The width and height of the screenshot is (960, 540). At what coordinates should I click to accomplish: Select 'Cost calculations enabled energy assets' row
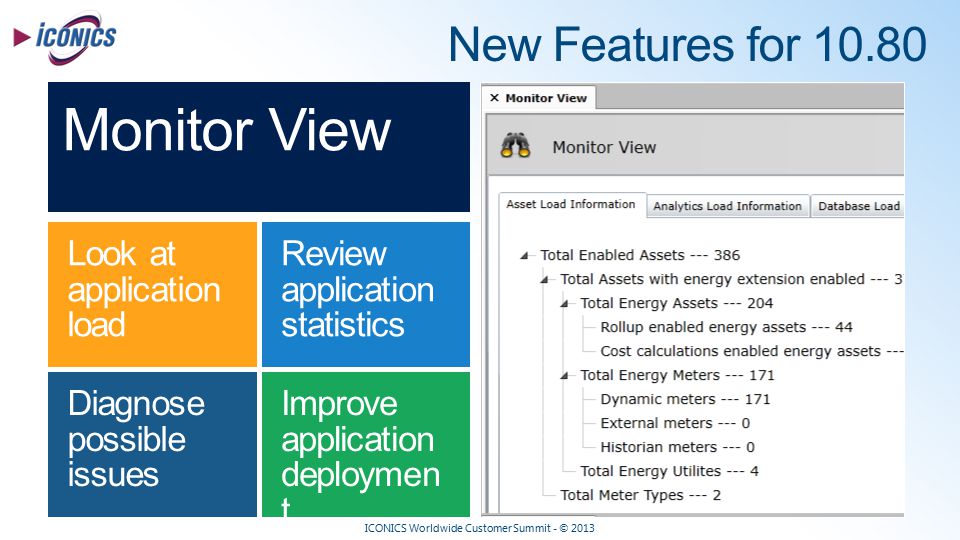(751, 351)
